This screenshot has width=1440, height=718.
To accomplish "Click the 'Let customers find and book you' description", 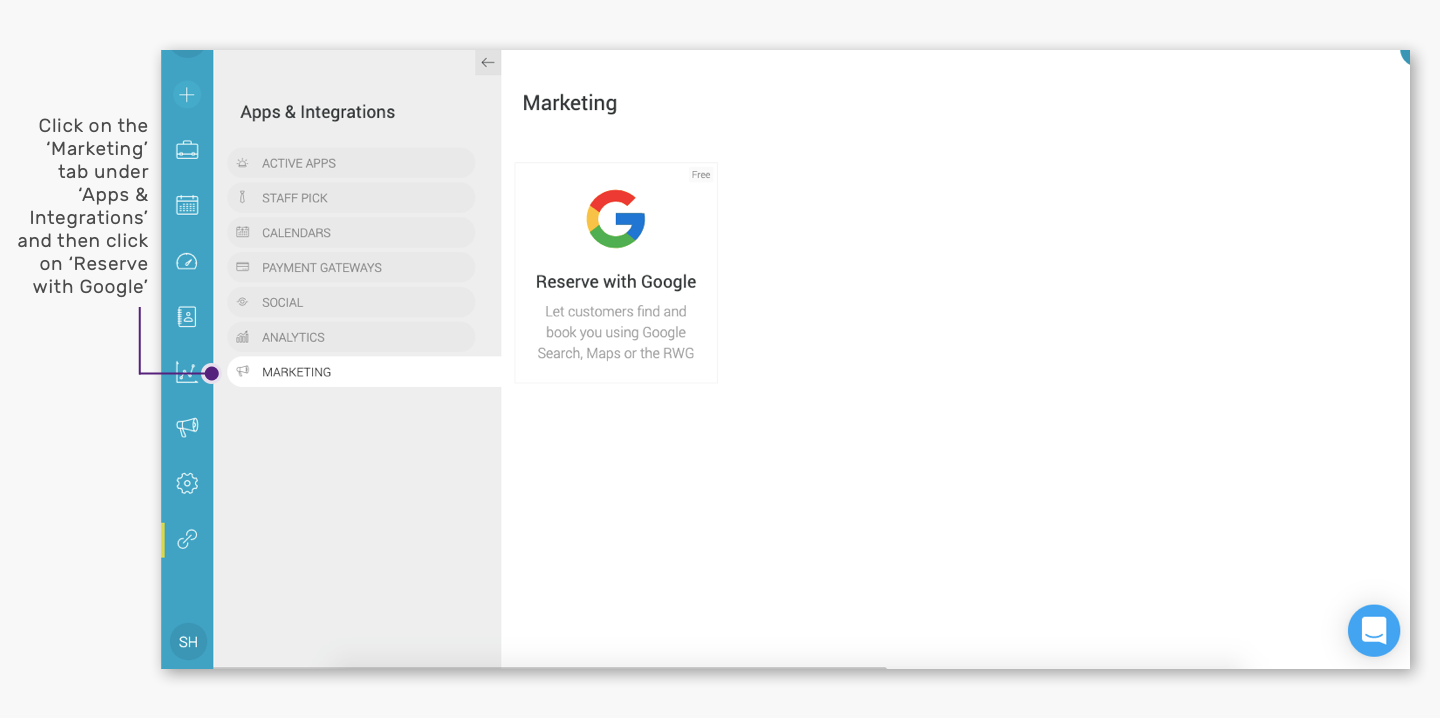I will [616, 332].
